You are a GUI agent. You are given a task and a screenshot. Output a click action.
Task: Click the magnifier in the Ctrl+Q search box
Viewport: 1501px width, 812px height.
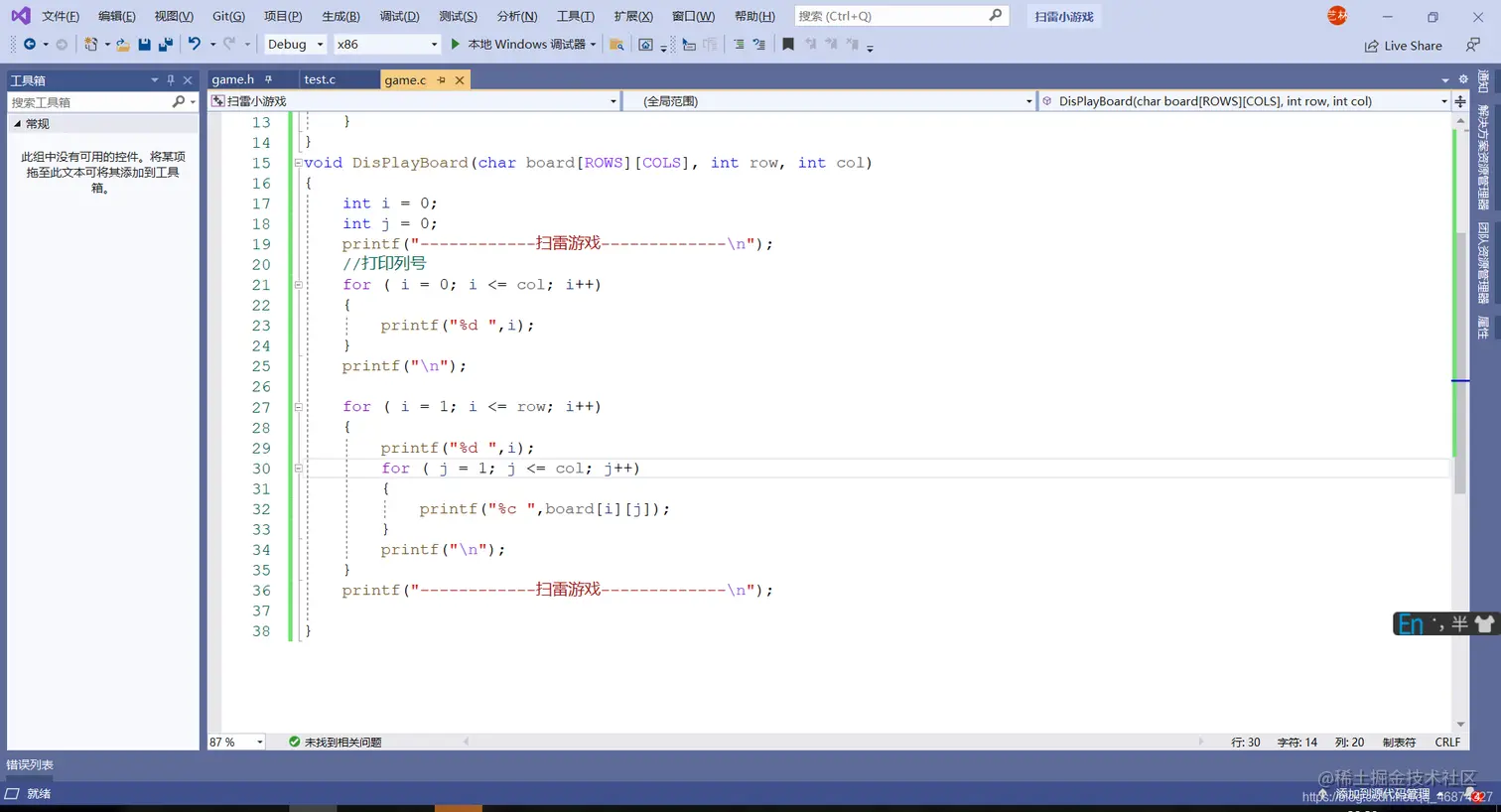coord(996,15)
